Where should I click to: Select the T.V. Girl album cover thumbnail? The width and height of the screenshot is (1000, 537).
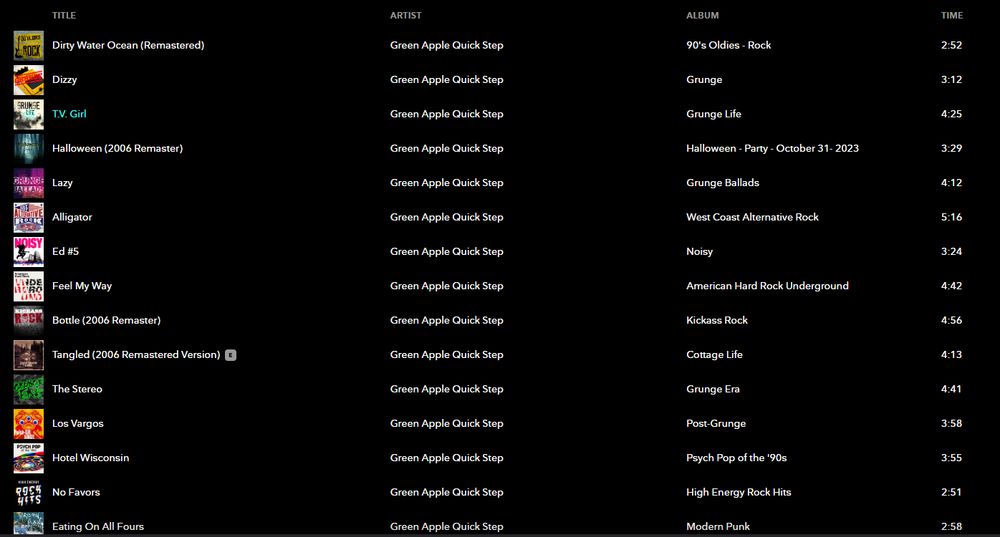(x=29, y=114)
